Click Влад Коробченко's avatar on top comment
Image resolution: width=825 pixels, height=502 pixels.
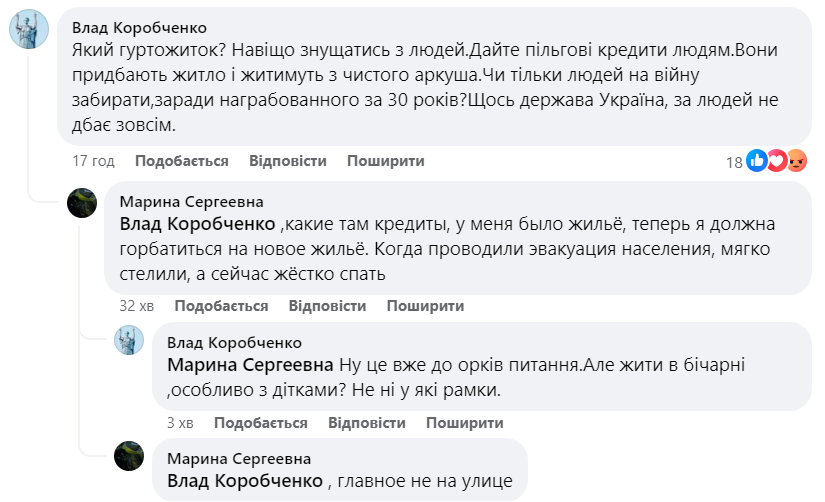29,29
